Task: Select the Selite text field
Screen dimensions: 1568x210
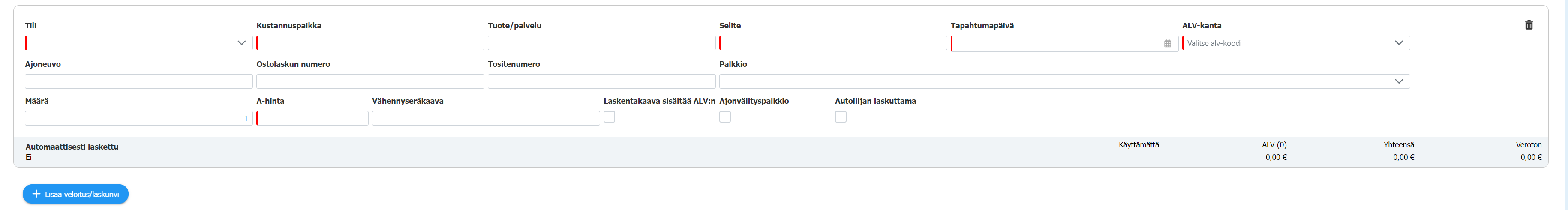Action: pyautogui.click(x=833, y=42)
